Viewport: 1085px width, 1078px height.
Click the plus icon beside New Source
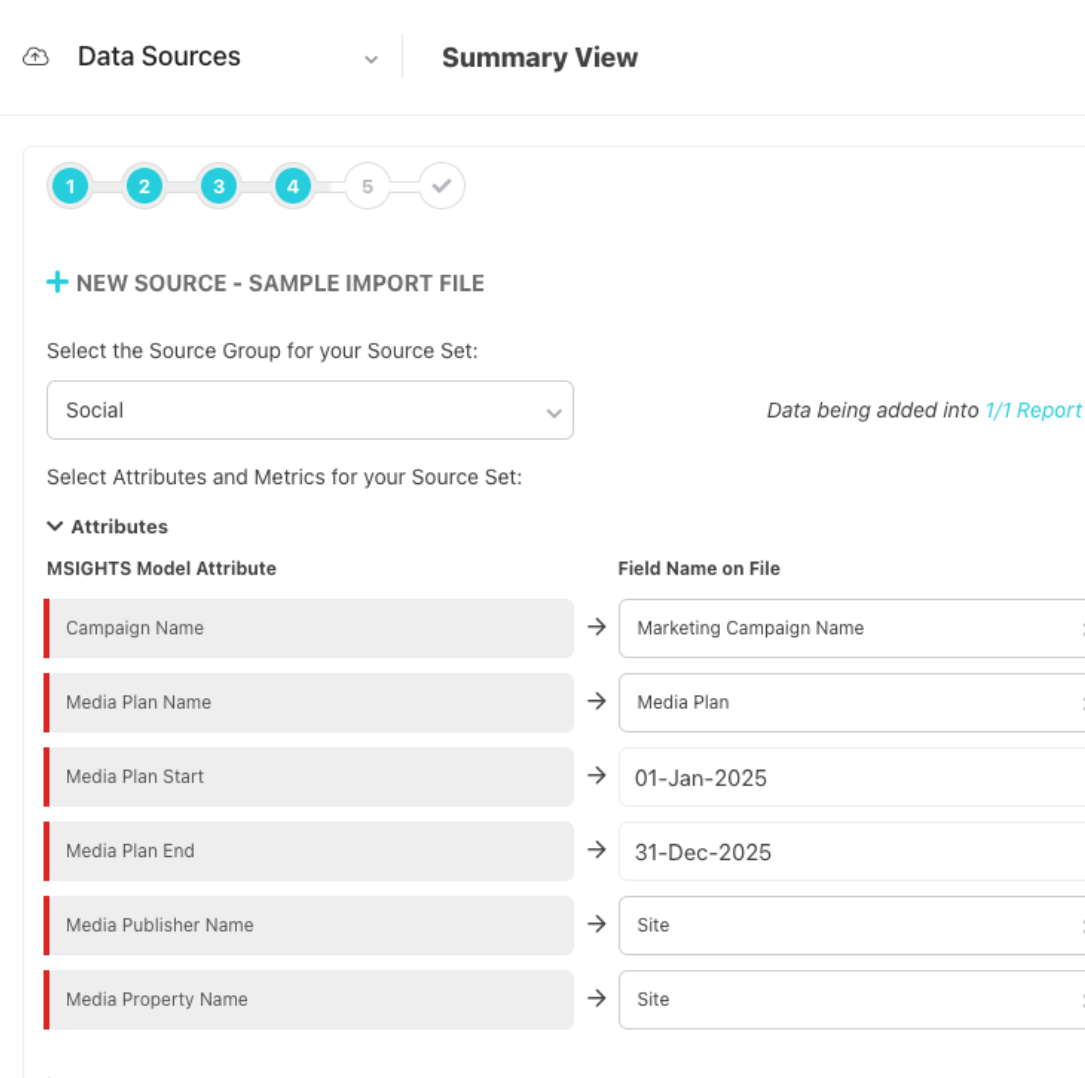57,283
